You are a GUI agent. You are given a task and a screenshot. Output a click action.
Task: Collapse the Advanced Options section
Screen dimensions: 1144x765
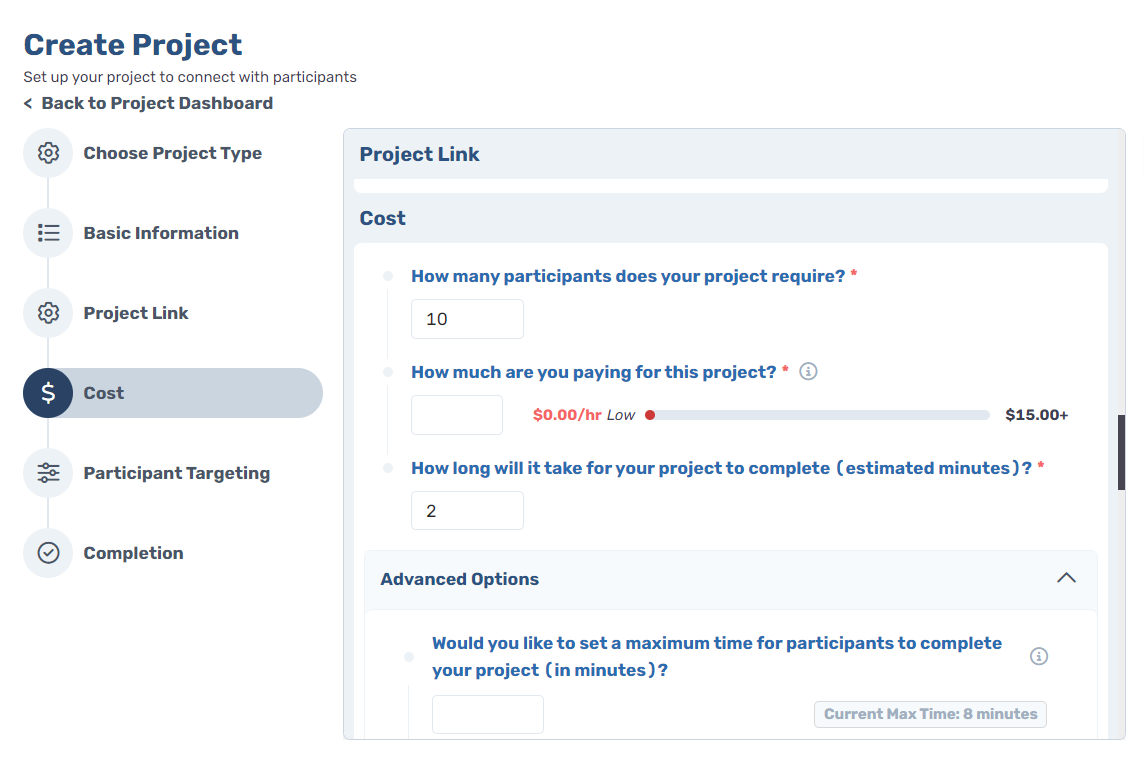click(x=730, y=579)
